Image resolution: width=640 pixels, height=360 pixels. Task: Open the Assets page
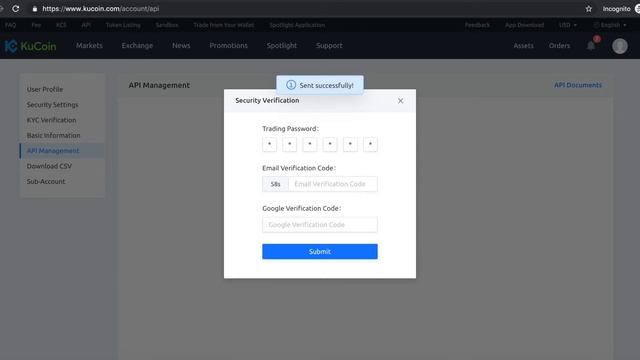coord(524,45)
